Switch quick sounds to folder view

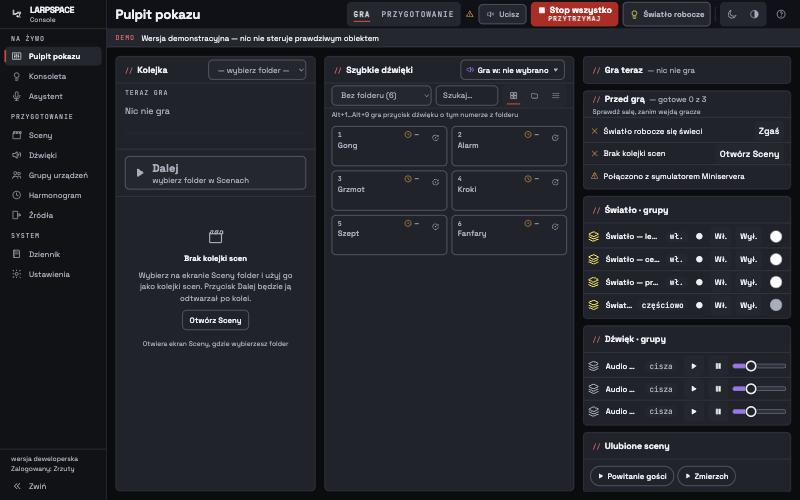click(x=534, y=95)
